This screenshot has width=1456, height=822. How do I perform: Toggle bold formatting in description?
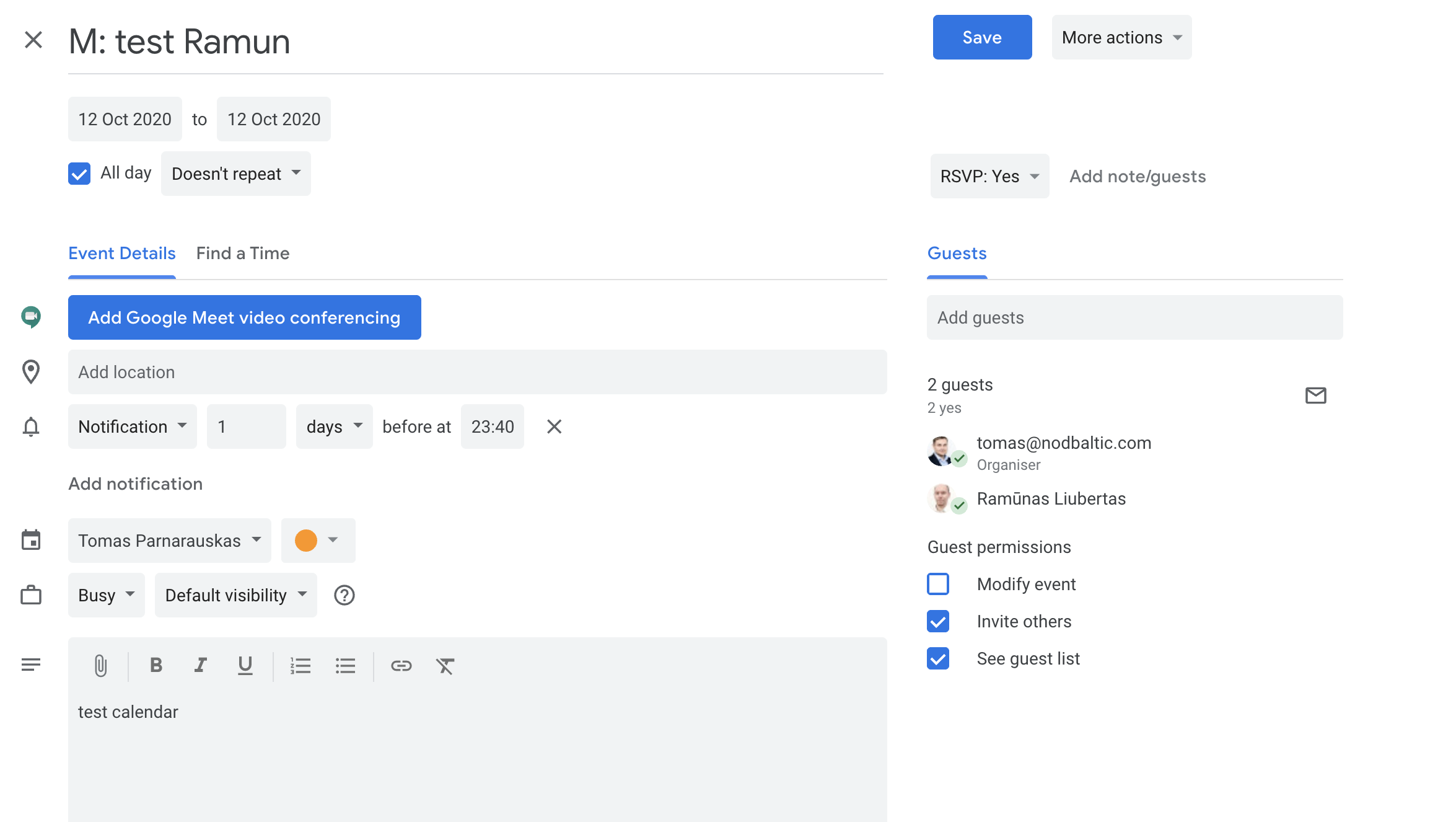pyautogui.click(x=156, y=666)
